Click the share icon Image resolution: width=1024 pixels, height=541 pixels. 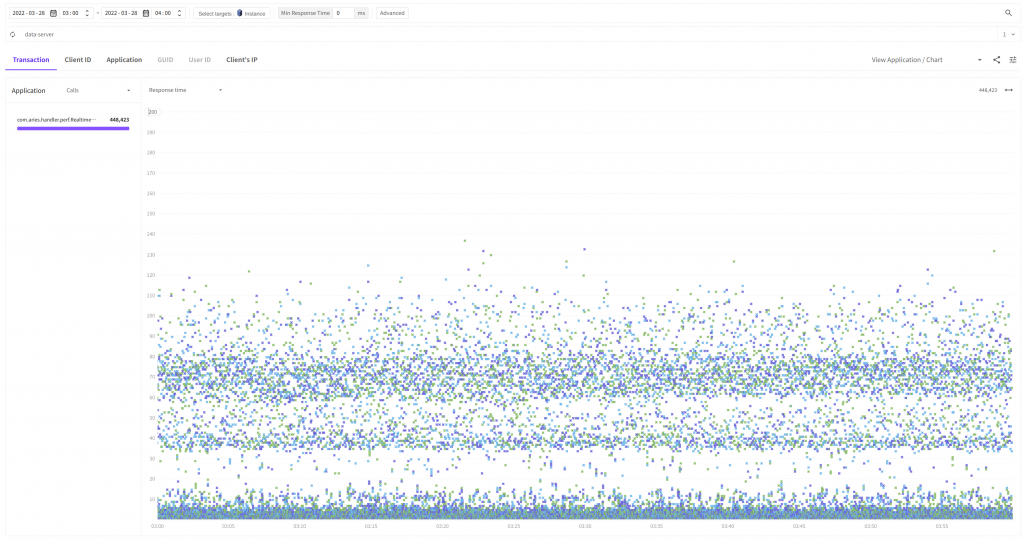click(997, 59)
